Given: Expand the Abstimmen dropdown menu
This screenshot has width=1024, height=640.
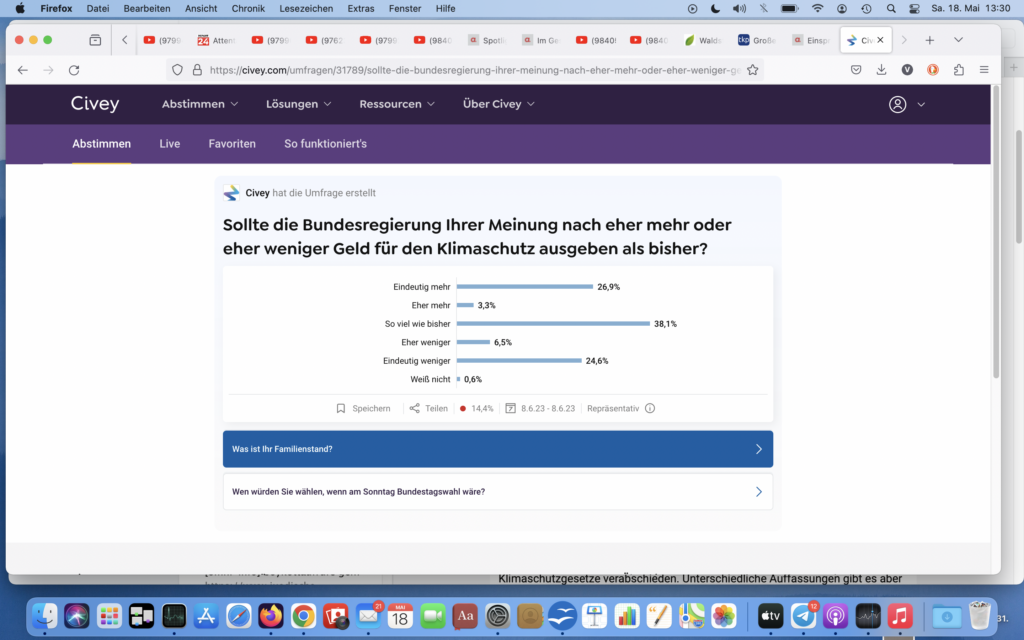Looking at the screenshot, I should (x=200, y=104).
